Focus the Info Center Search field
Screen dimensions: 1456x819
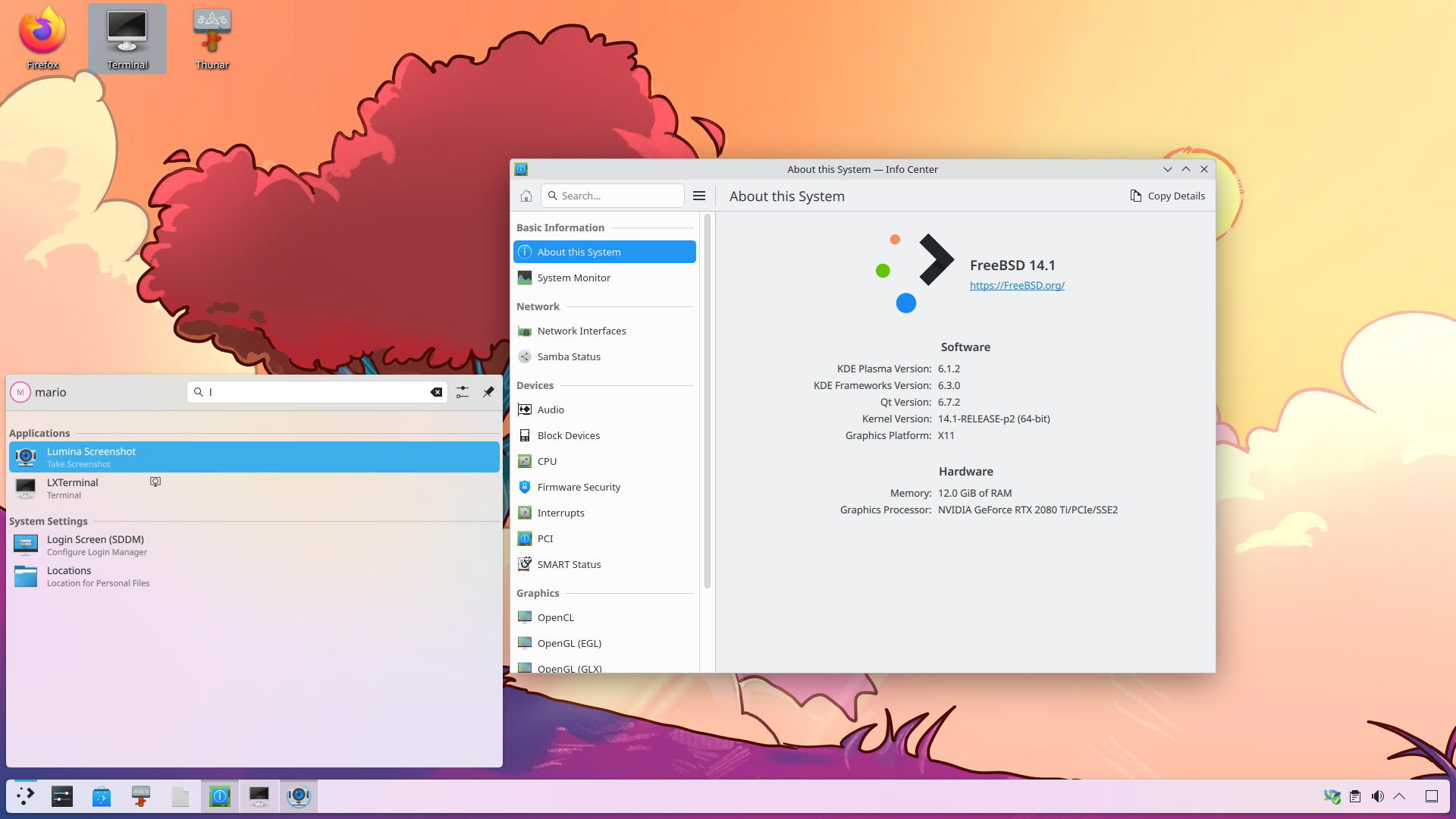pos(613,196)
